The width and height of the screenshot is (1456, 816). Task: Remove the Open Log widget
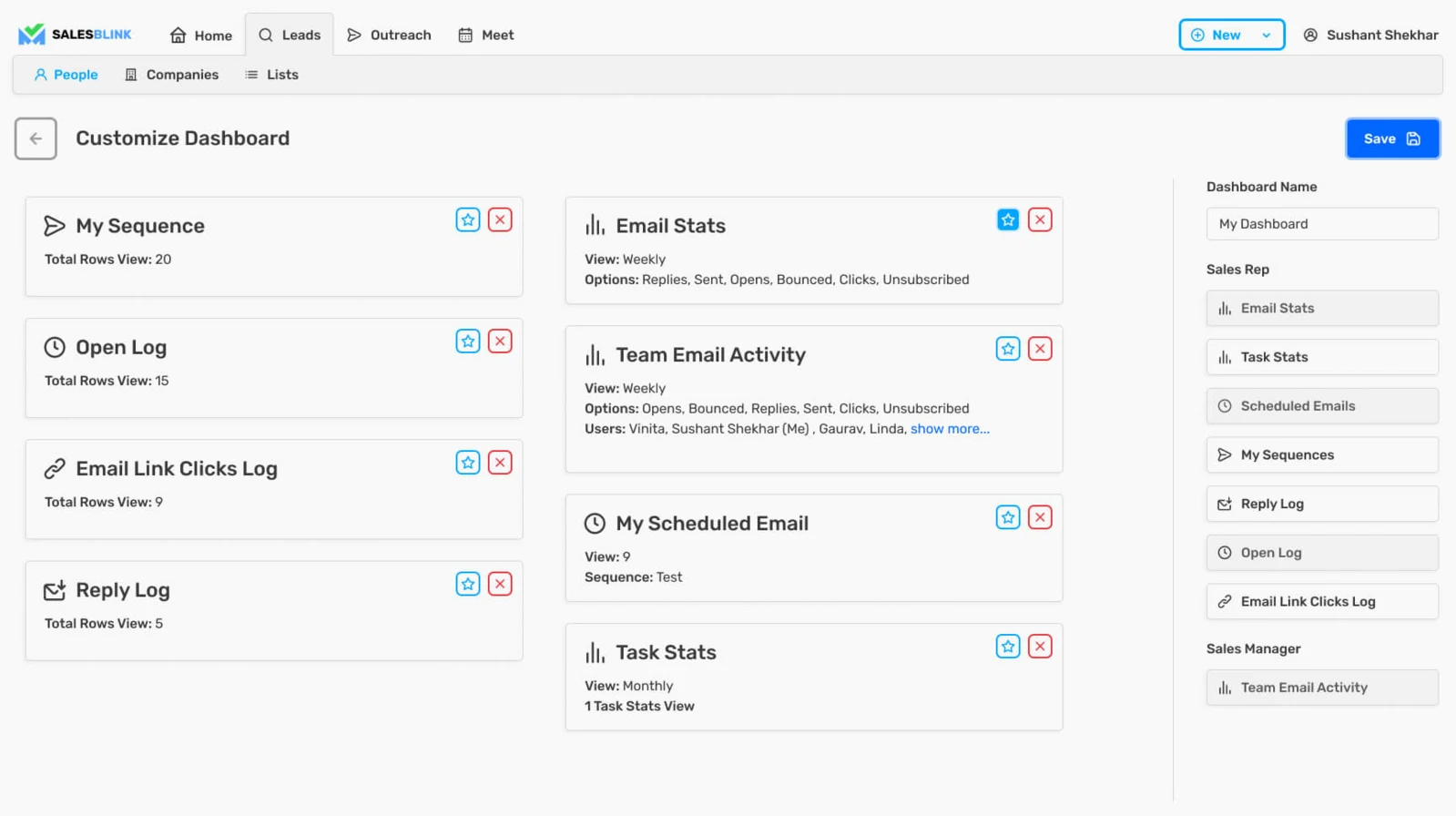(x=500, y=342)
